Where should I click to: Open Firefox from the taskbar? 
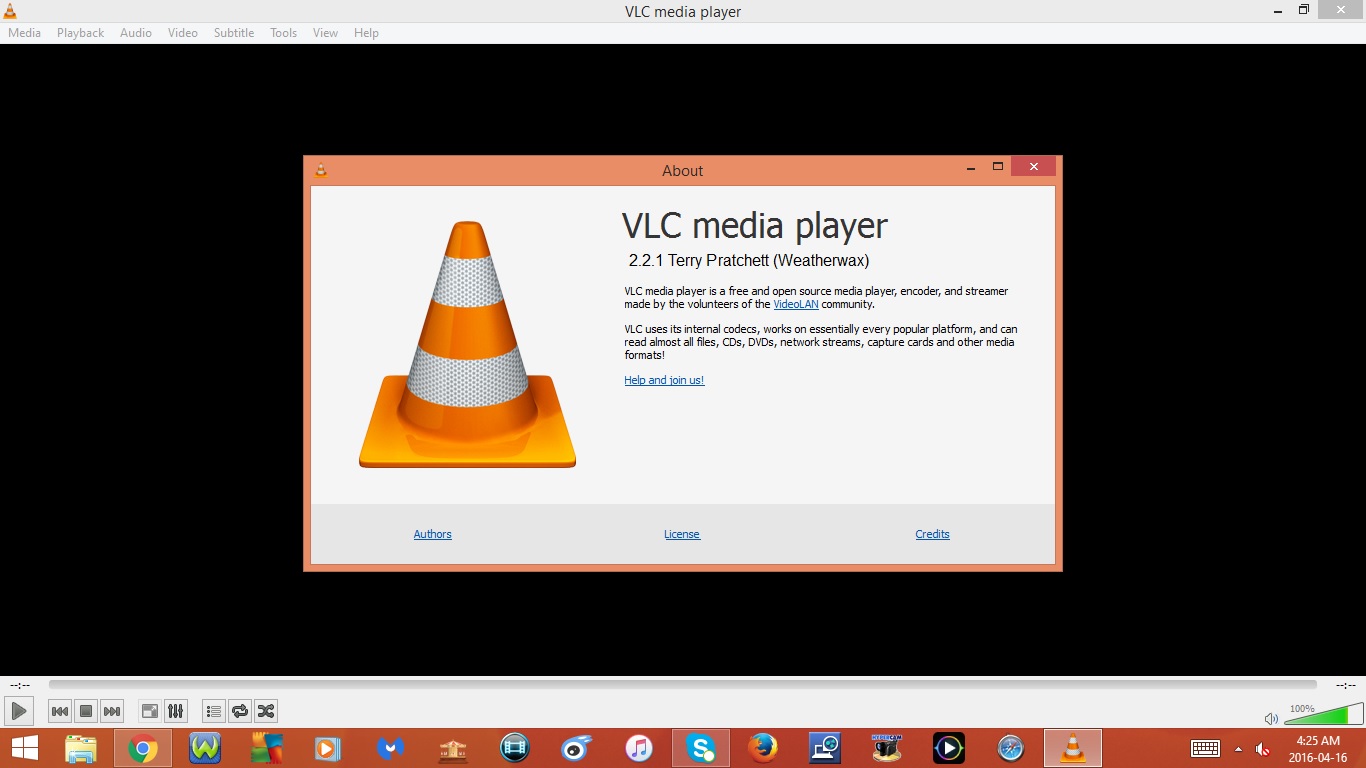pos(763,748)
